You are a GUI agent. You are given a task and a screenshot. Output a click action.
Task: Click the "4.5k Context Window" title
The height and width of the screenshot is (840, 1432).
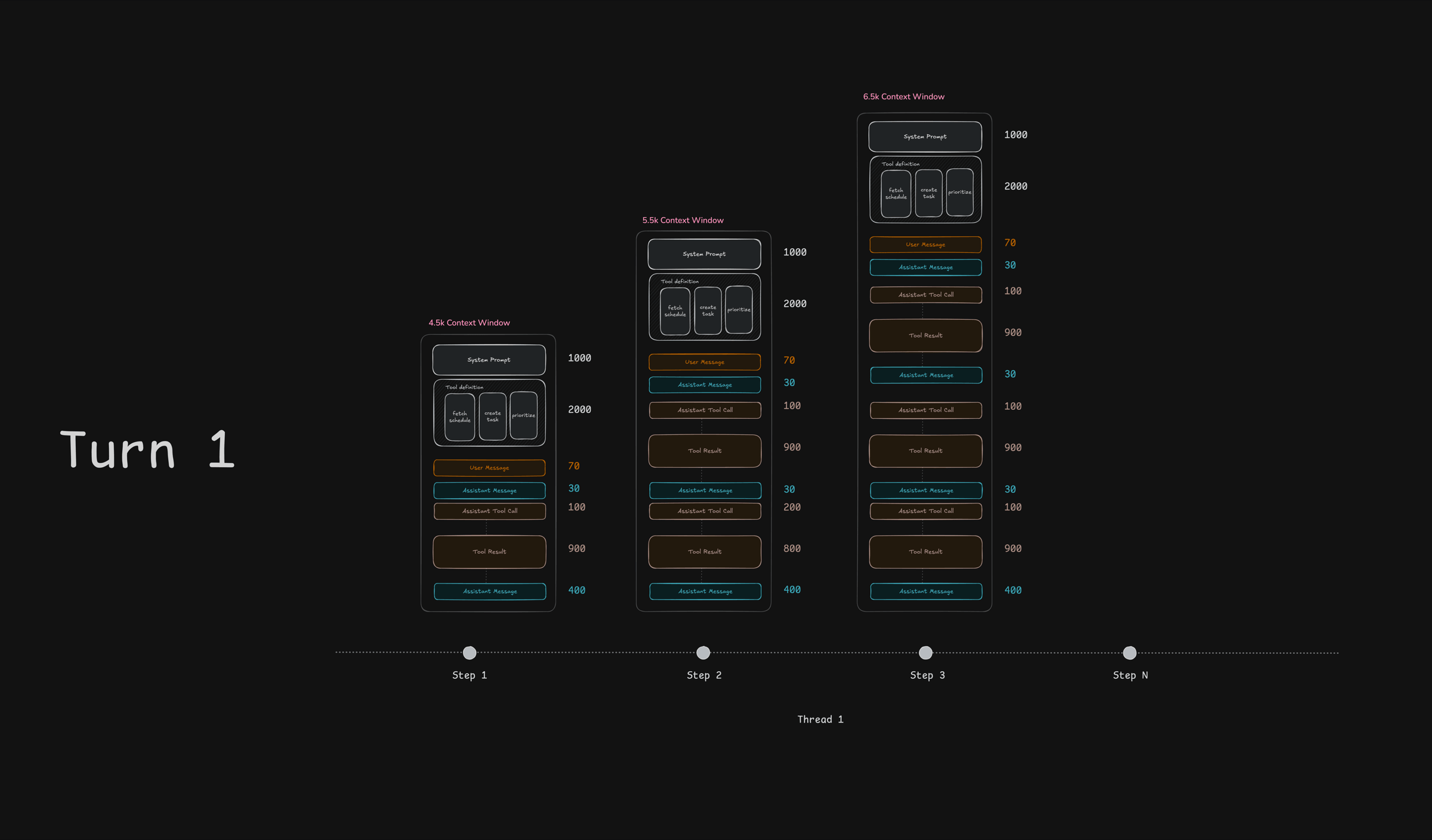(x=469, y=323)
